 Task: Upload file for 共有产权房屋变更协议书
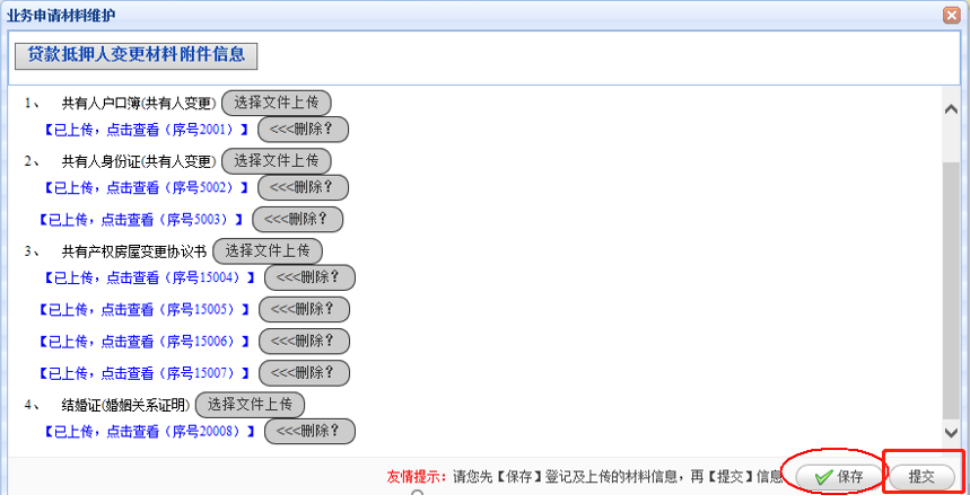point(267,251)
